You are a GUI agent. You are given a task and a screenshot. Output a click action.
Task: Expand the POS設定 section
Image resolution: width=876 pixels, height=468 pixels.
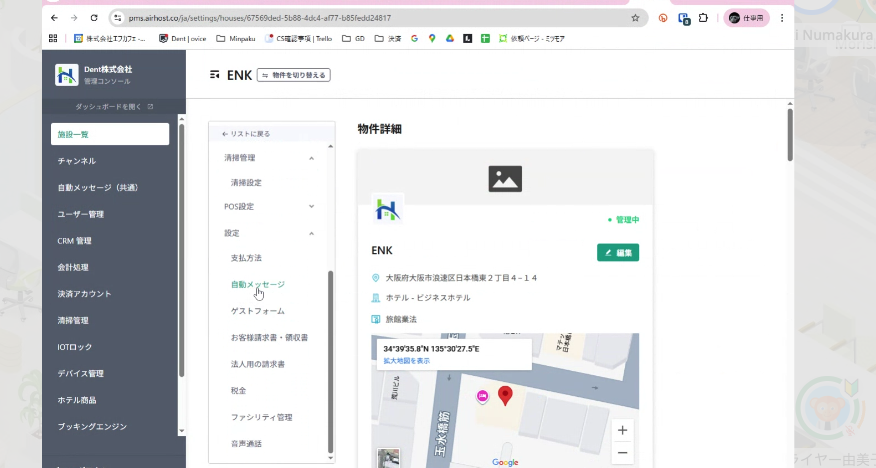point(311,207)
